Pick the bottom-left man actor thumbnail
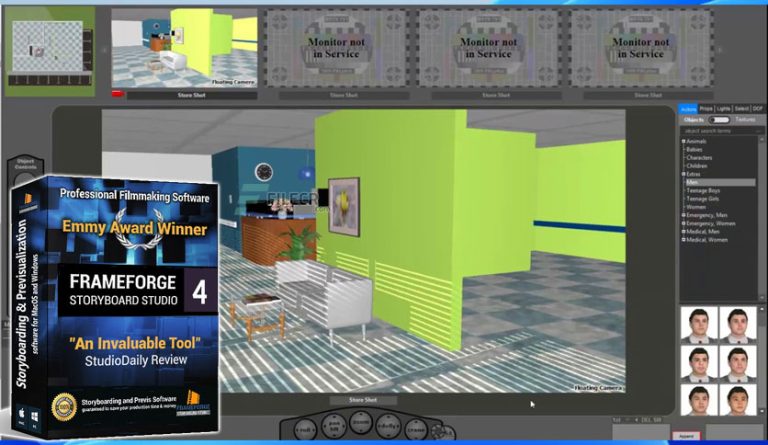 pyautogui.click(x=699, y=400)
